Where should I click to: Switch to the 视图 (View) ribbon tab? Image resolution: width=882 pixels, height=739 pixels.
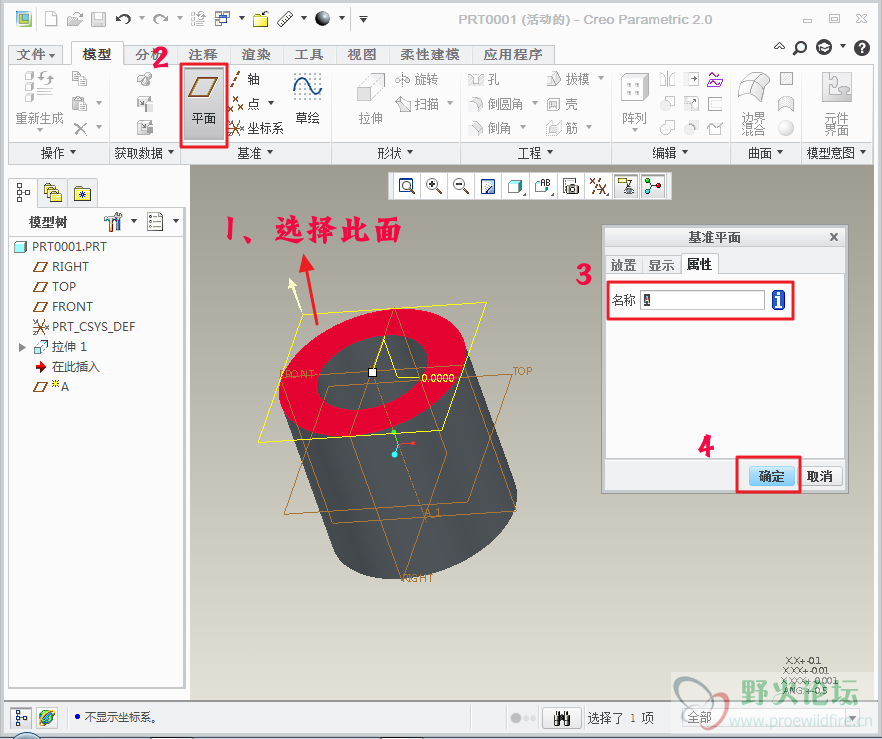coord(362,55)
